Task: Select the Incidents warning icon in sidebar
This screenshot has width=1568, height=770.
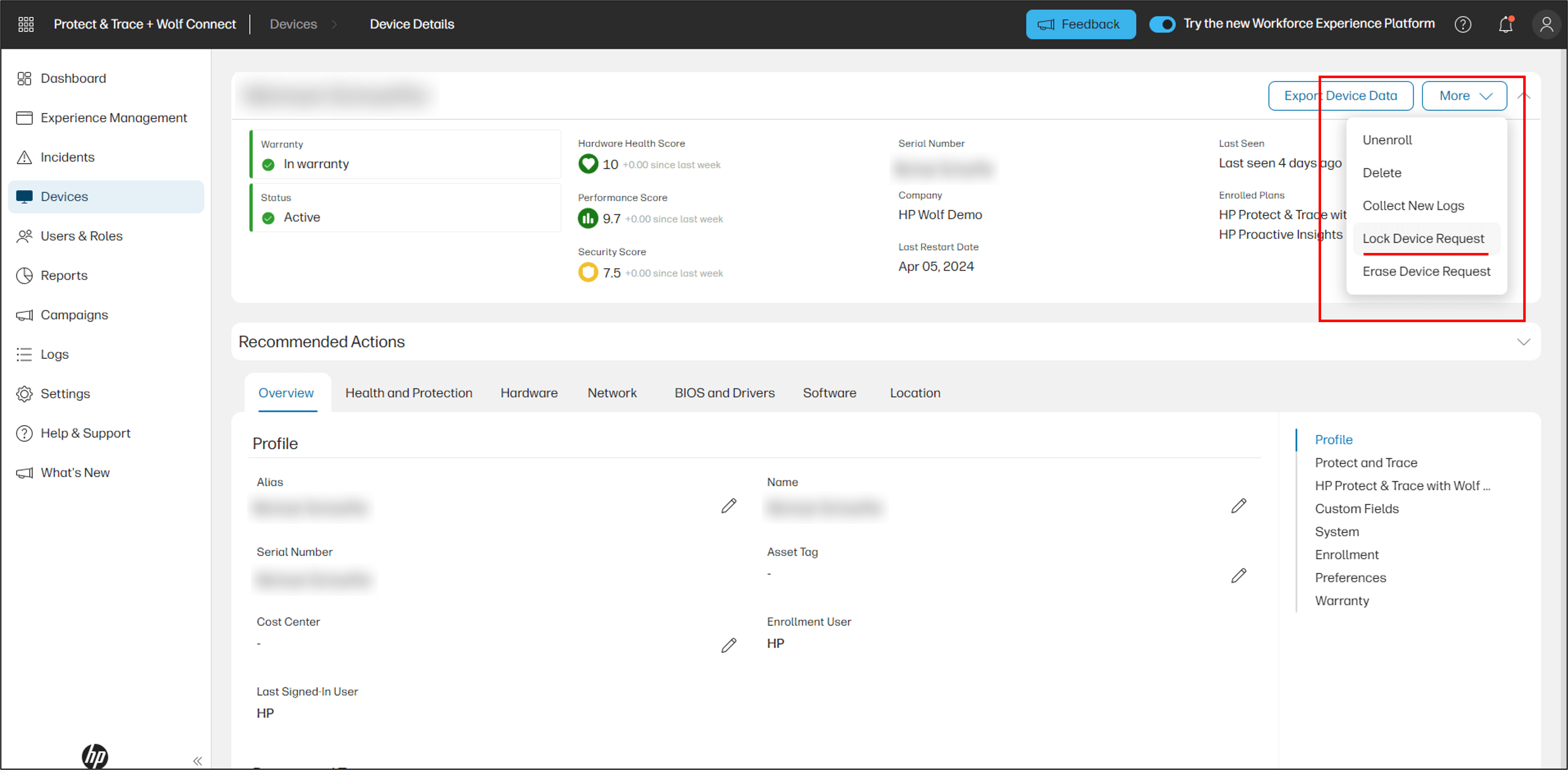Action: click(24, 157)
